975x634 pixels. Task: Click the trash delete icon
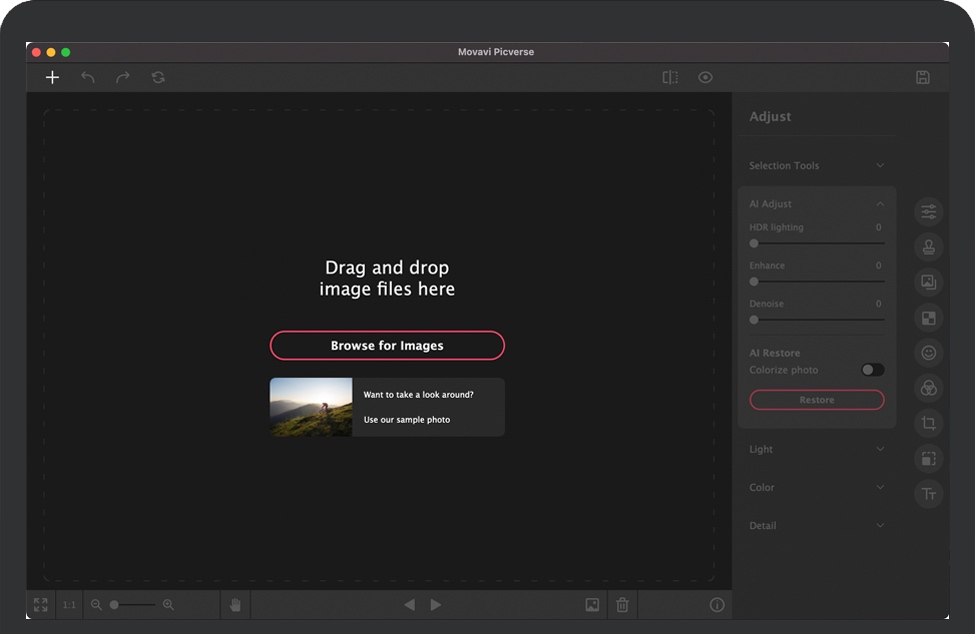tap(622, 605)
